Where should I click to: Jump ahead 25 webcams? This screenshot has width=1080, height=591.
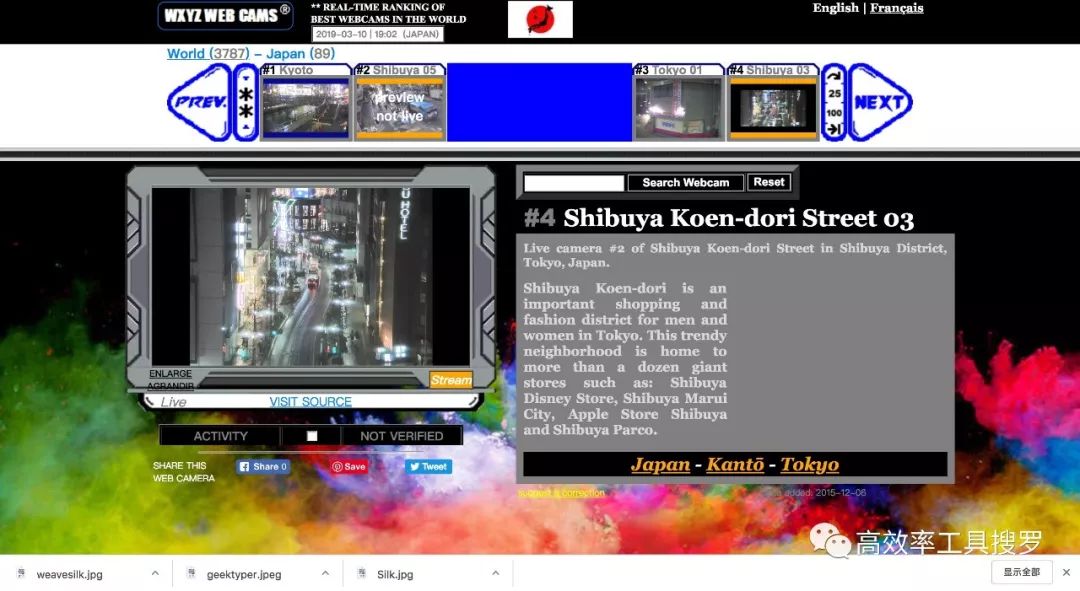click(834, 94)
